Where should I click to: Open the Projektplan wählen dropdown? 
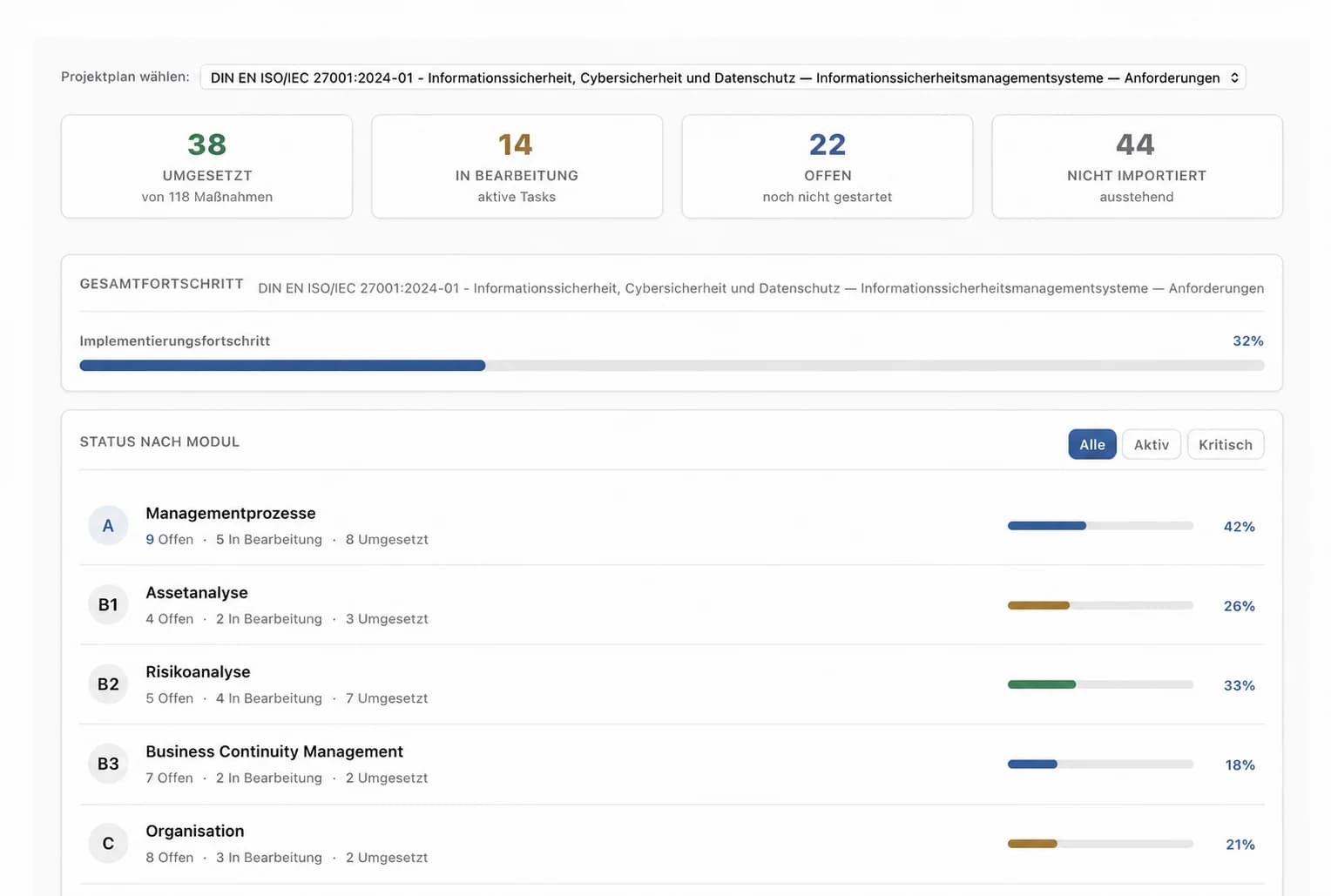point(723,77)
